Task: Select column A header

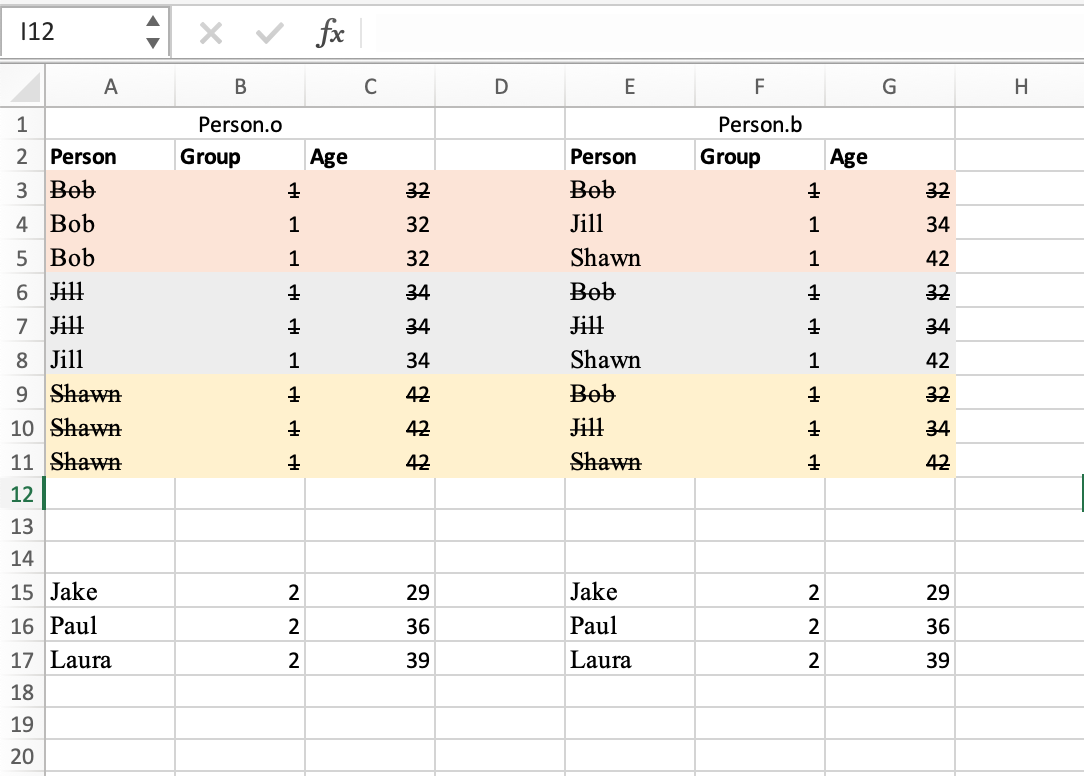Action: (110, 86)
